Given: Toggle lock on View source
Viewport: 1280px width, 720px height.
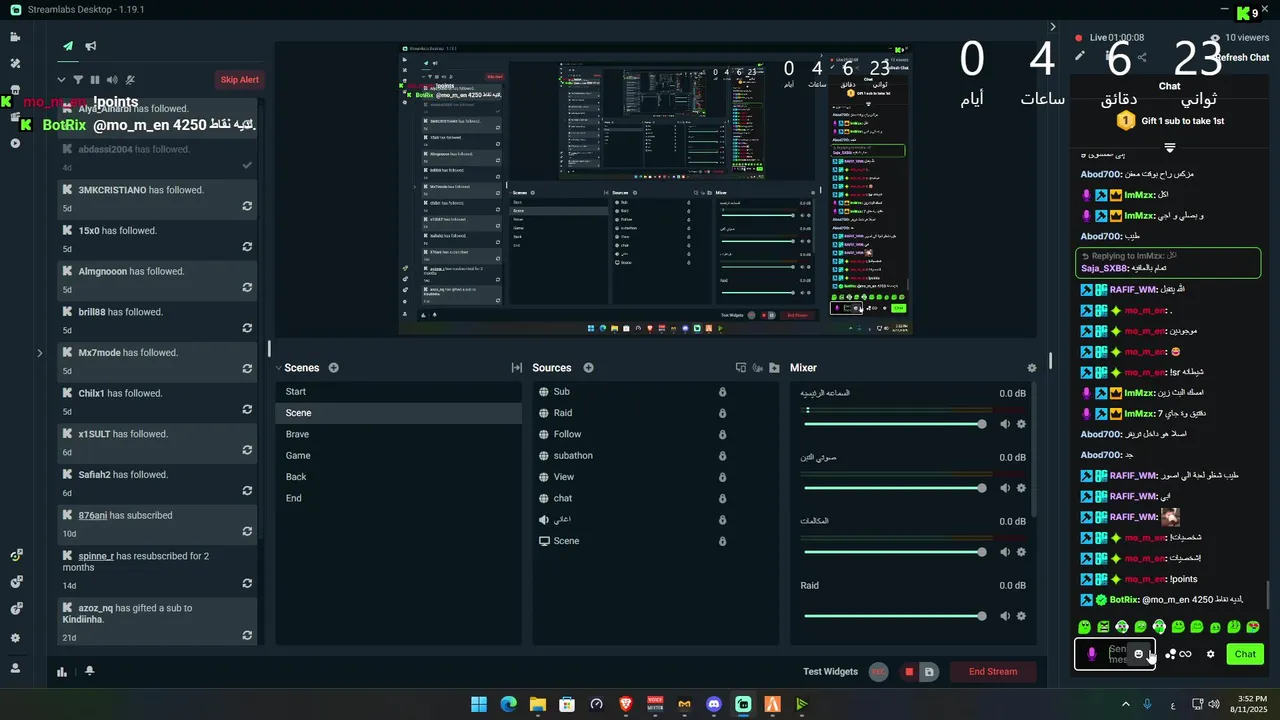Looking at the screenshot, I should 722,477.
